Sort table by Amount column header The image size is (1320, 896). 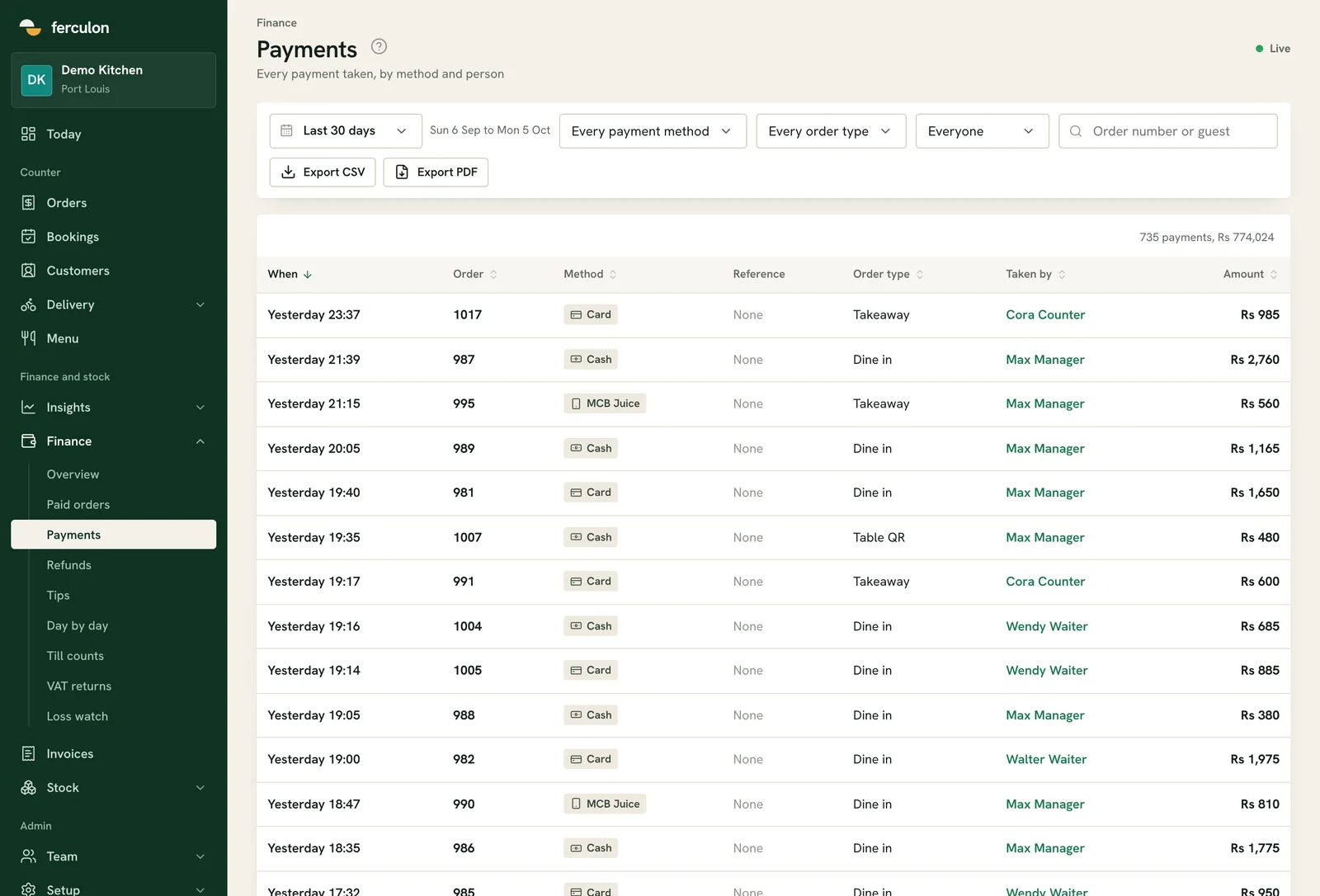point(1250,274)
